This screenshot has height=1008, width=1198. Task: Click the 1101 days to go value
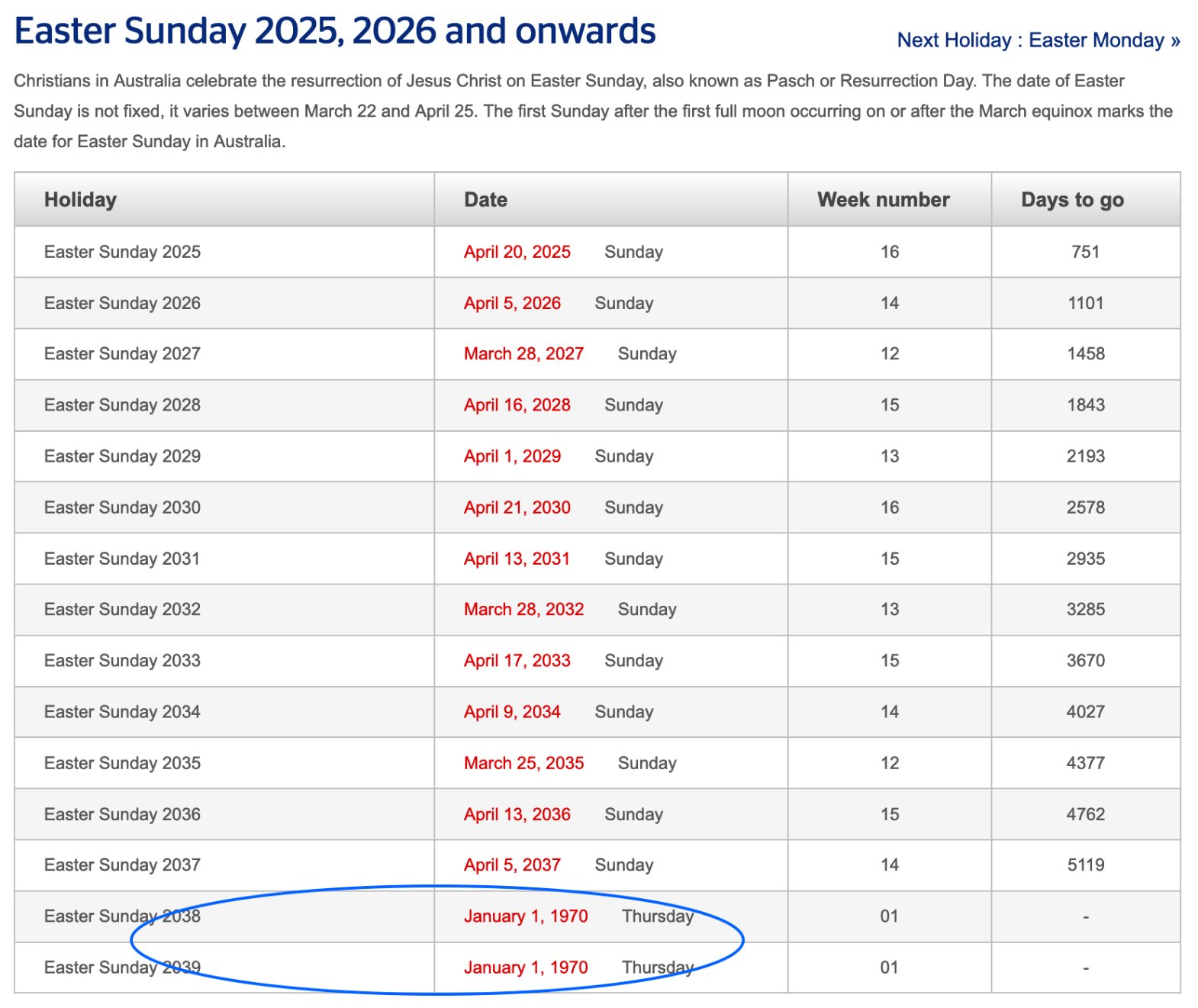tap(1085, 303)
